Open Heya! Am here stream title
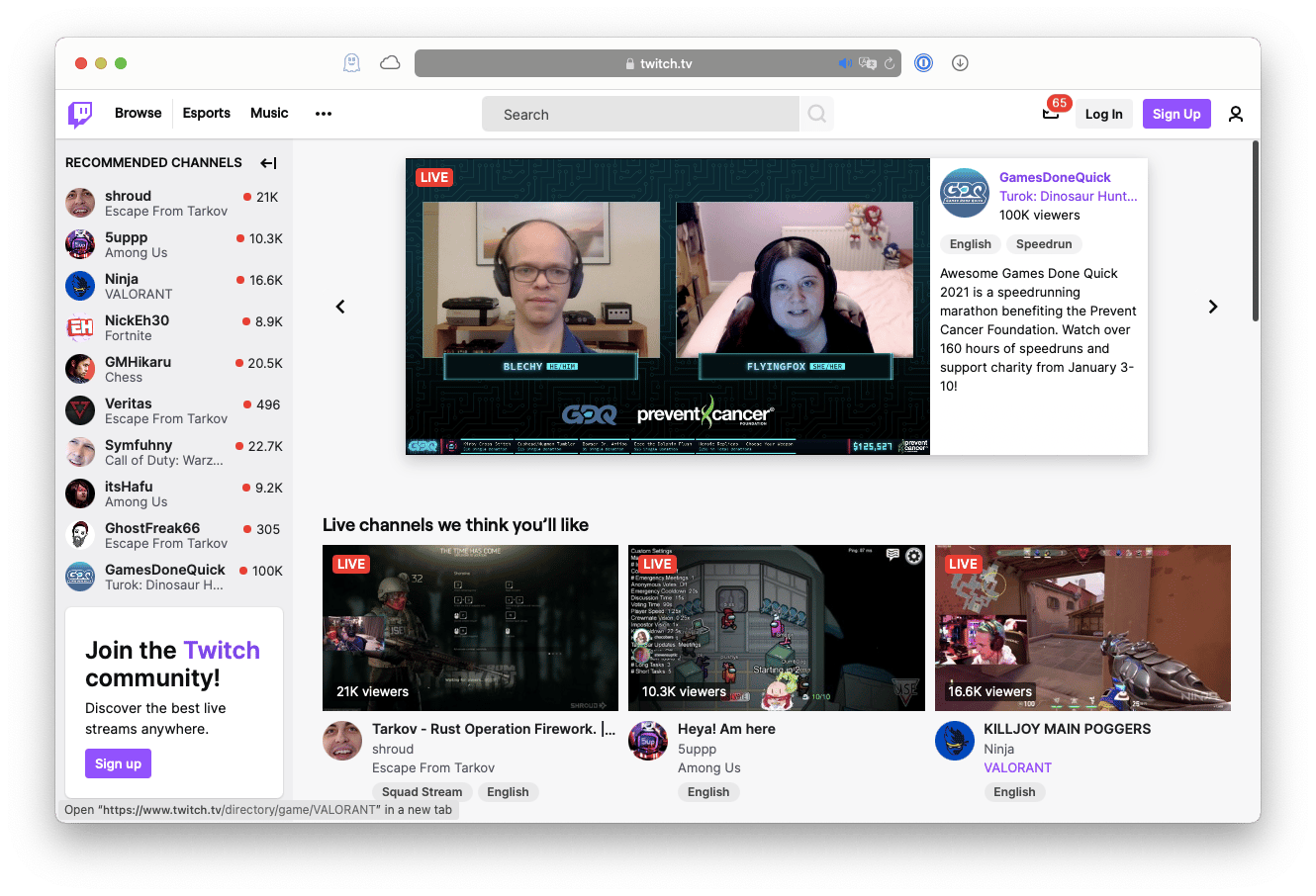Screen dimensions: 1316x896 726,729
